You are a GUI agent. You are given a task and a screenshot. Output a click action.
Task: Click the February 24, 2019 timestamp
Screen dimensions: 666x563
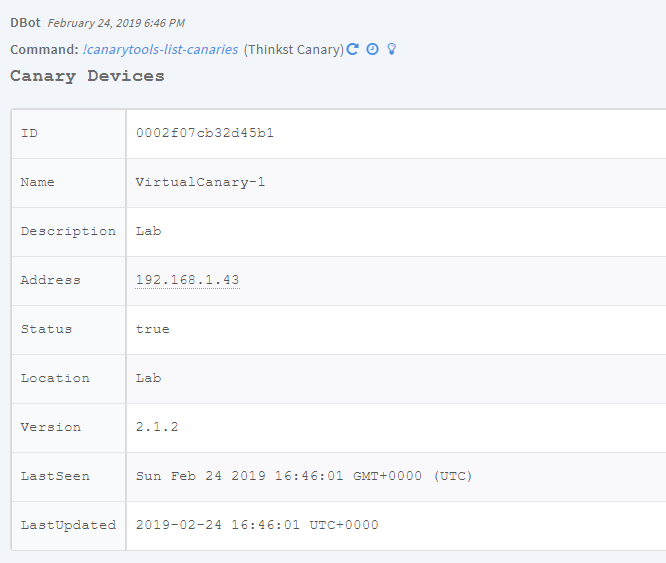click(116, 23)
